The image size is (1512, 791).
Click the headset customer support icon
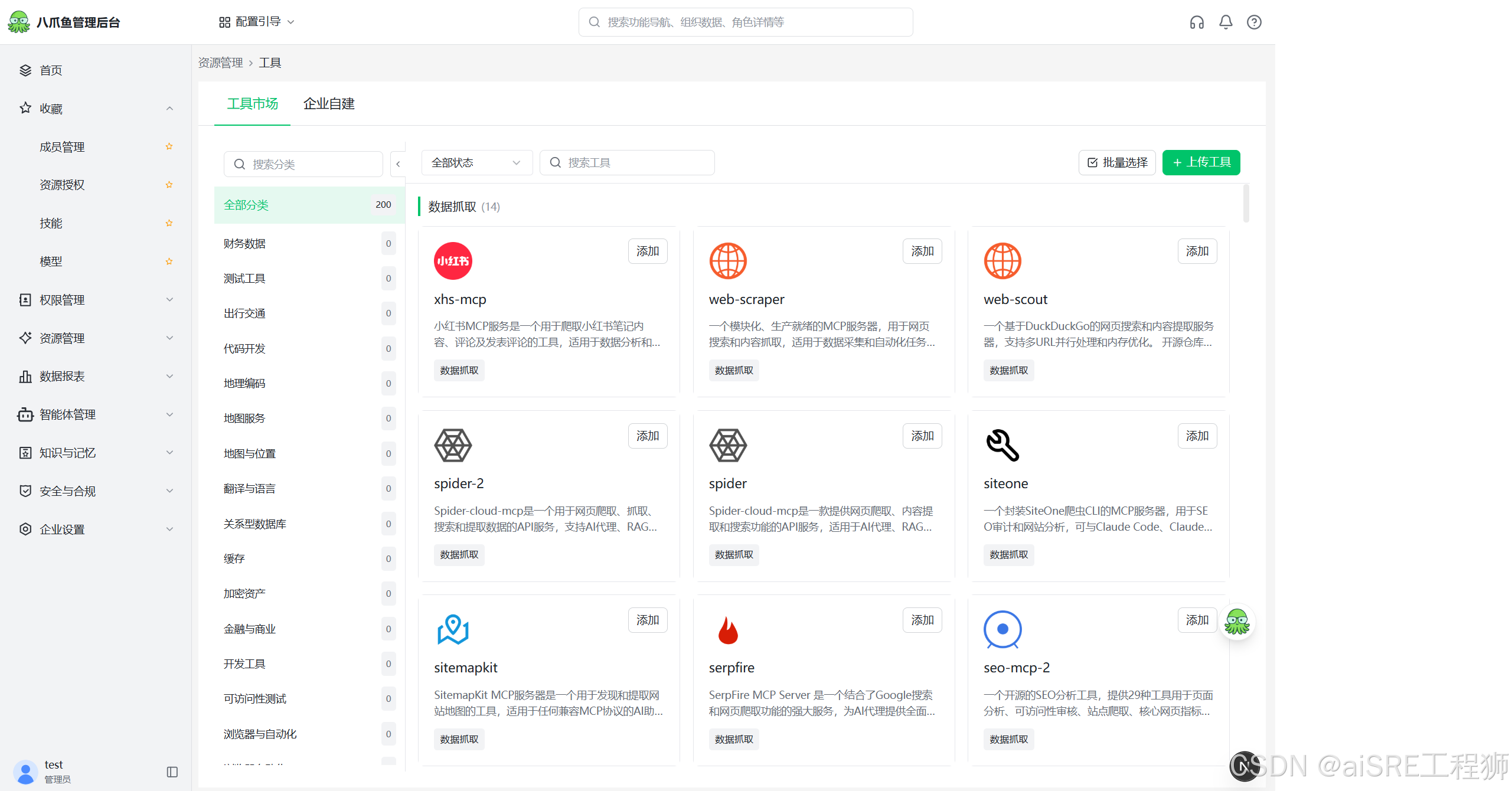[x=1197, y=22]
